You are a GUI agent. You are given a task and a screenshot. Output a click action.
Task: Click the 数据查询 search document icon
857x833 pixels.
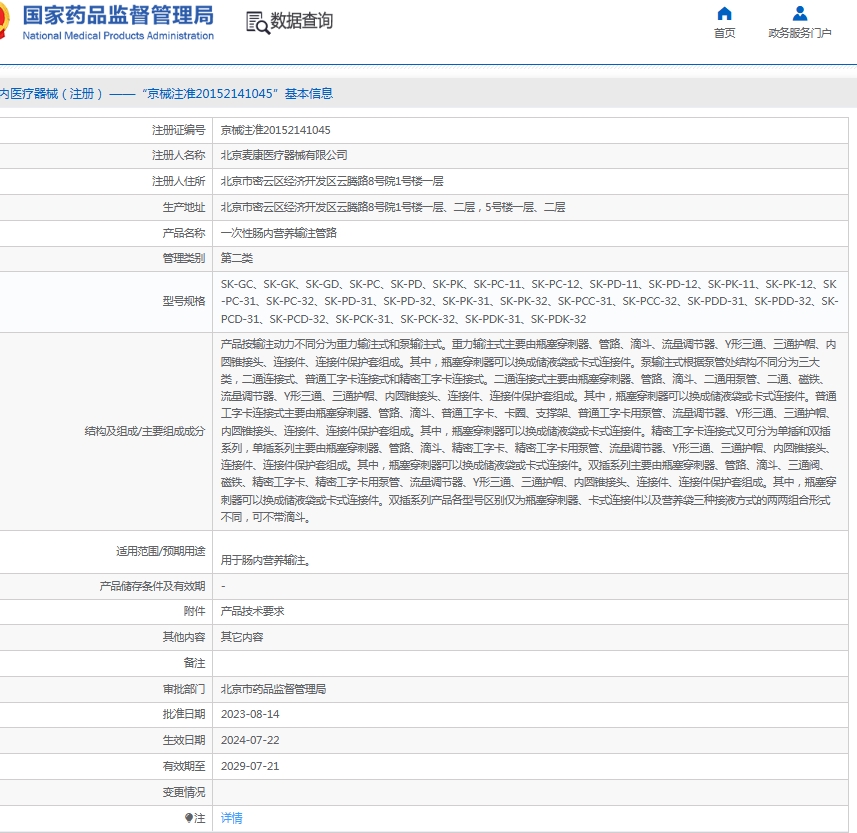coord(257,22)
